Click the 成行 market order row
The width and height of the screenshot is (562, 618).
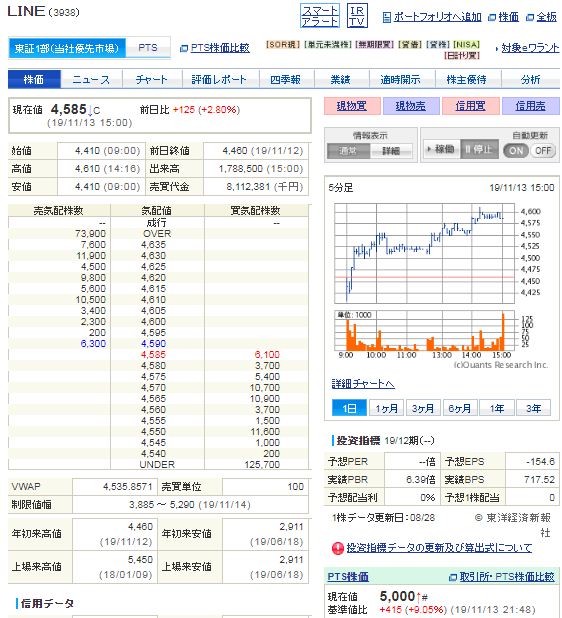pyautogui.click(x=158, y=223)
